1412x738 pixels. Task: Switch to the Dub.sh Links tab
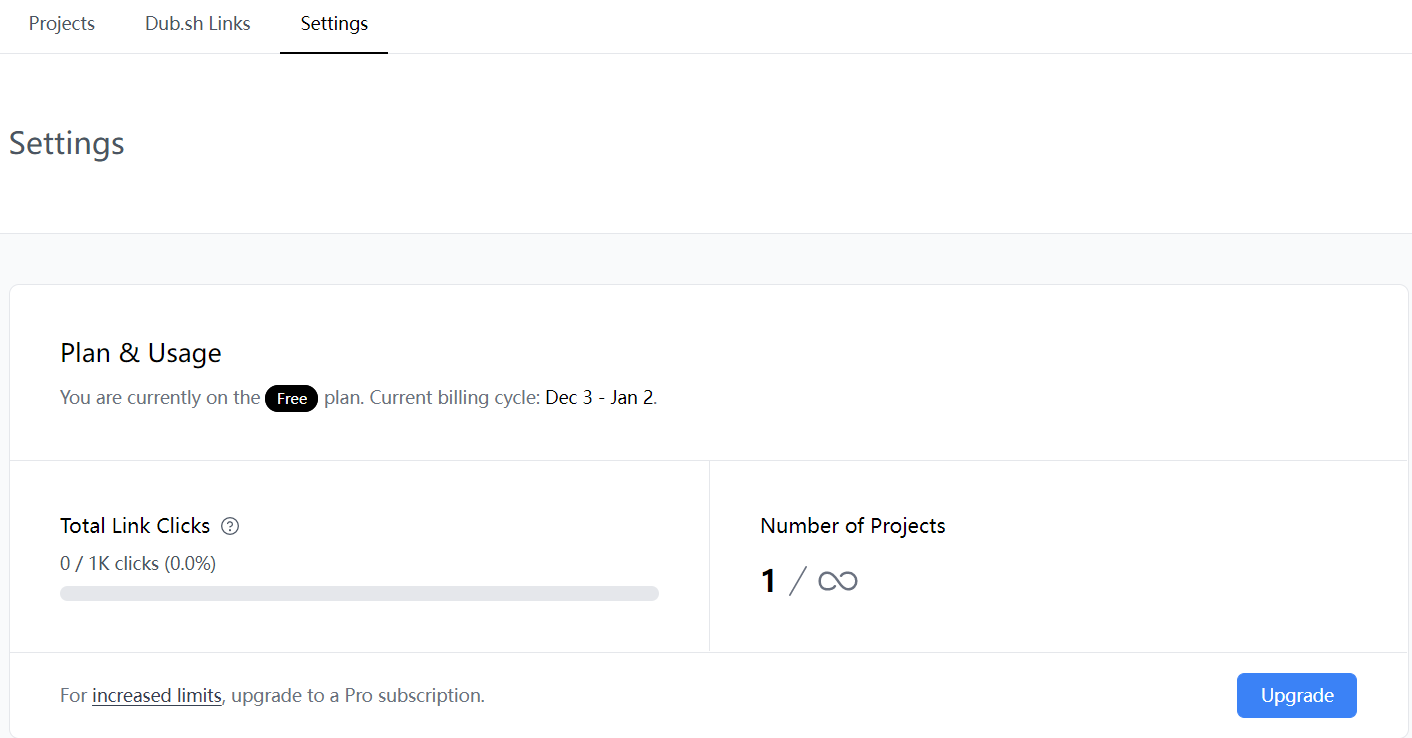(198, 24)
